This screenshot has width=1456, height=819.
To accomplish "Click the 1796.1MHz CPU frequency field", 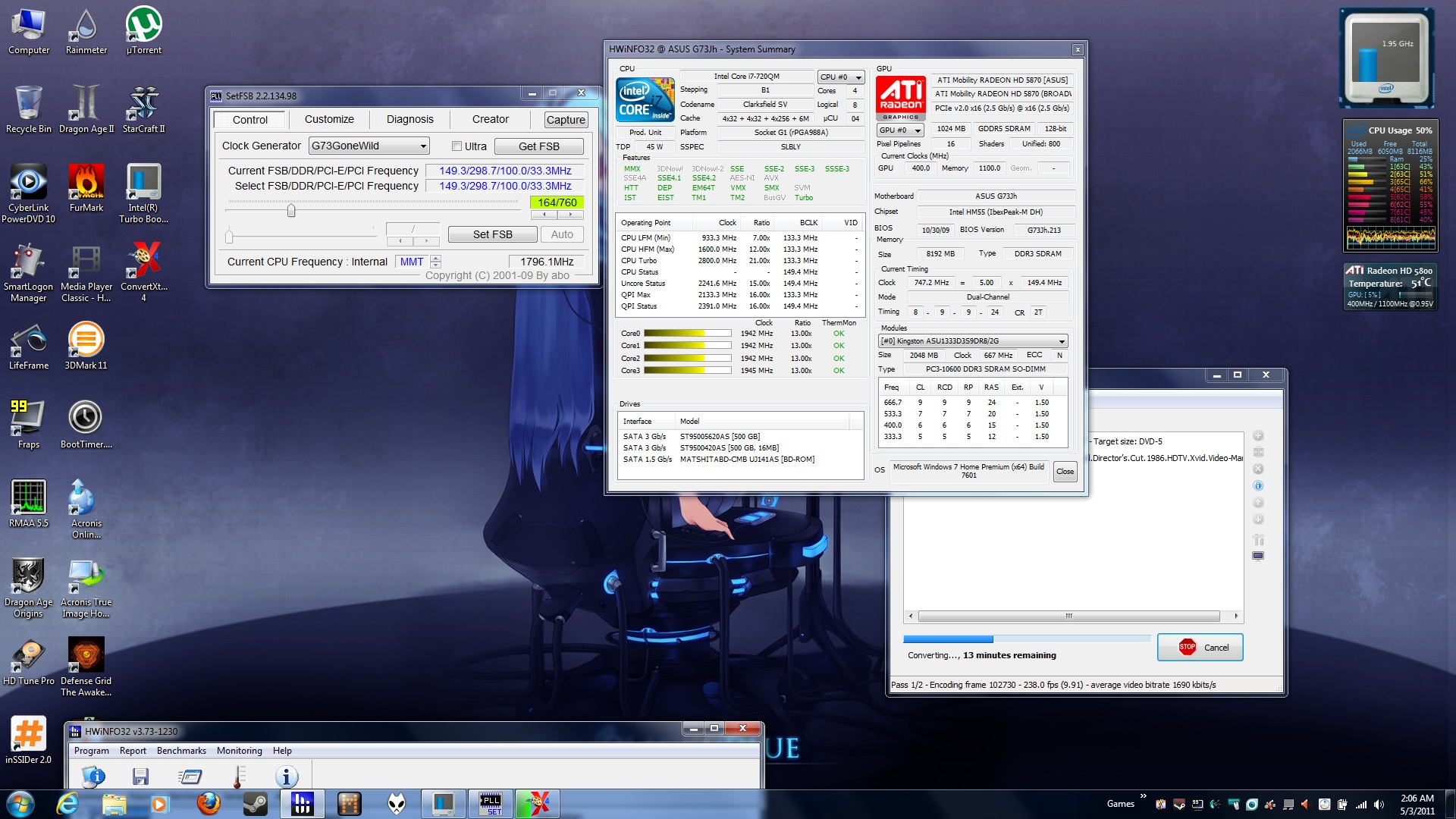I will 547,262.
